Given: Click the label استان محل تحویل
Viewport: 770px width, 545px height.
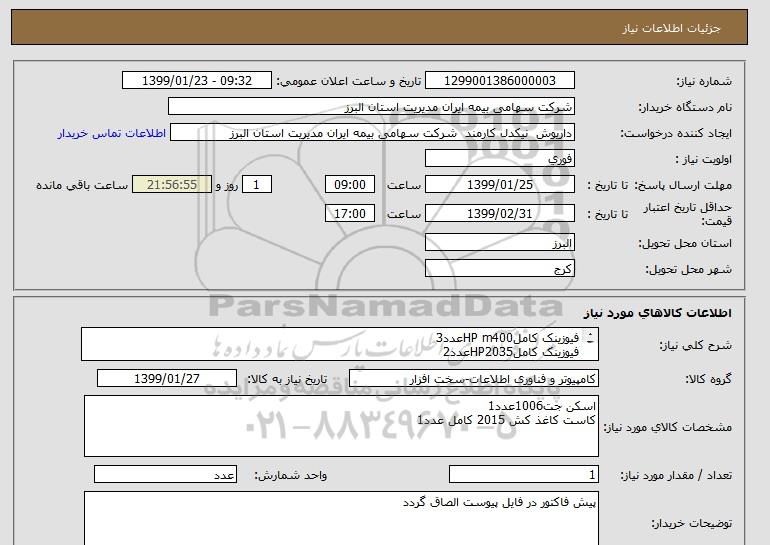Looking at the screenshot, I should click(685, 243).
